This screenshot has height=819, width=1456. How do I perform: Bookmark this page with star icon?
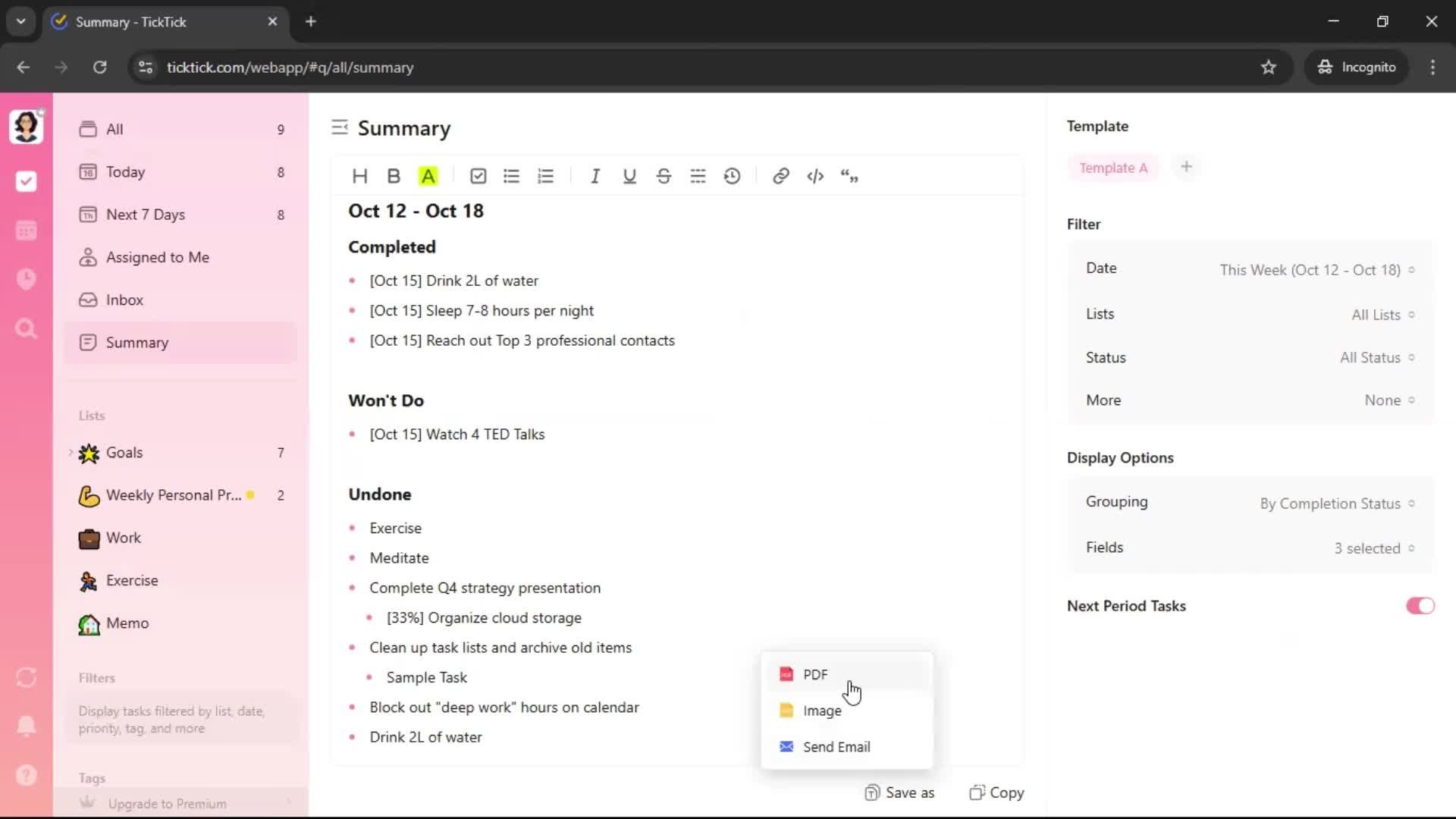click(x=1269, y=67)
